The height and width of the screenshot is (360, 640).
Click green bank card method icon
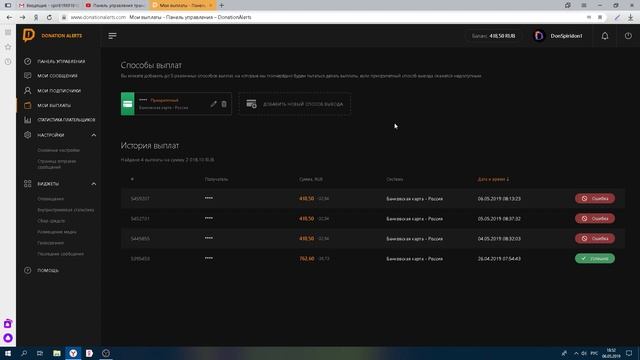pyautogui.click(x=127, y=104)
